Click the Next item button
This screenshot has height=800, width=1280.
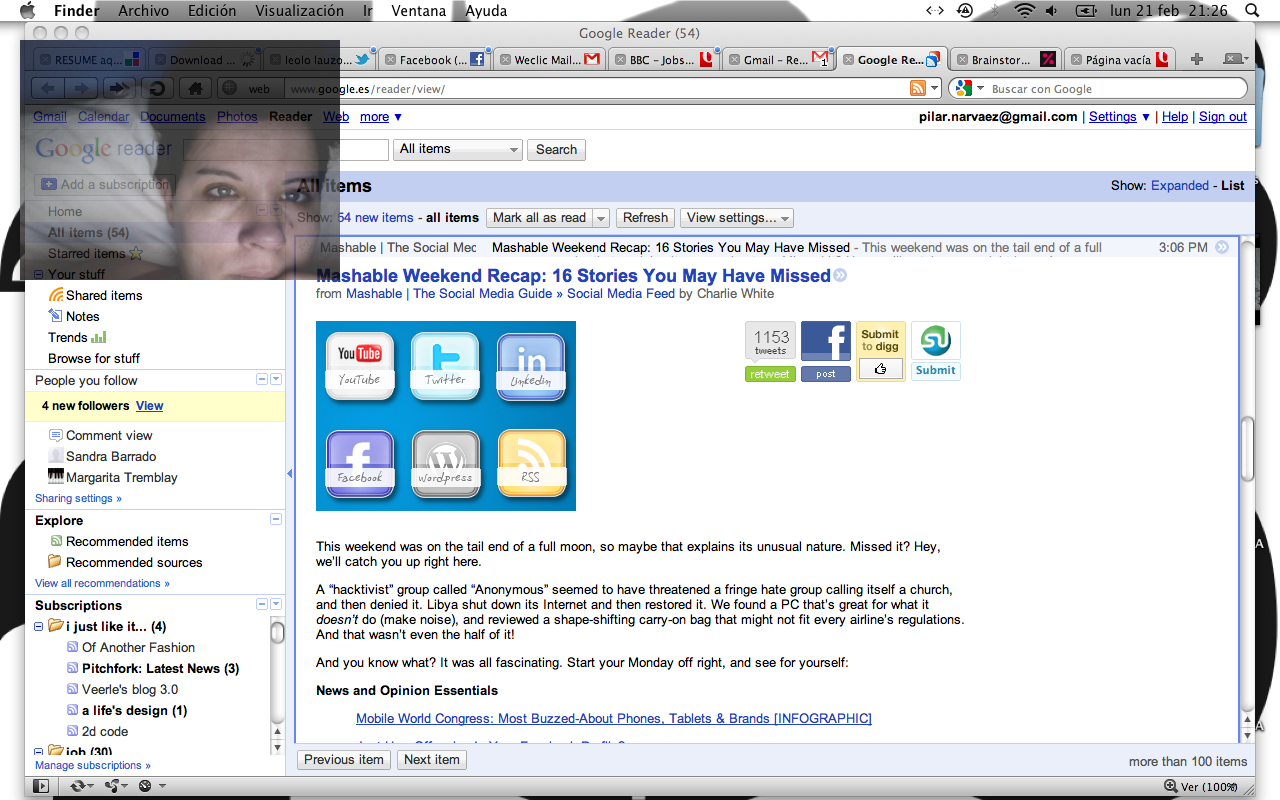(x=431, y=760)
